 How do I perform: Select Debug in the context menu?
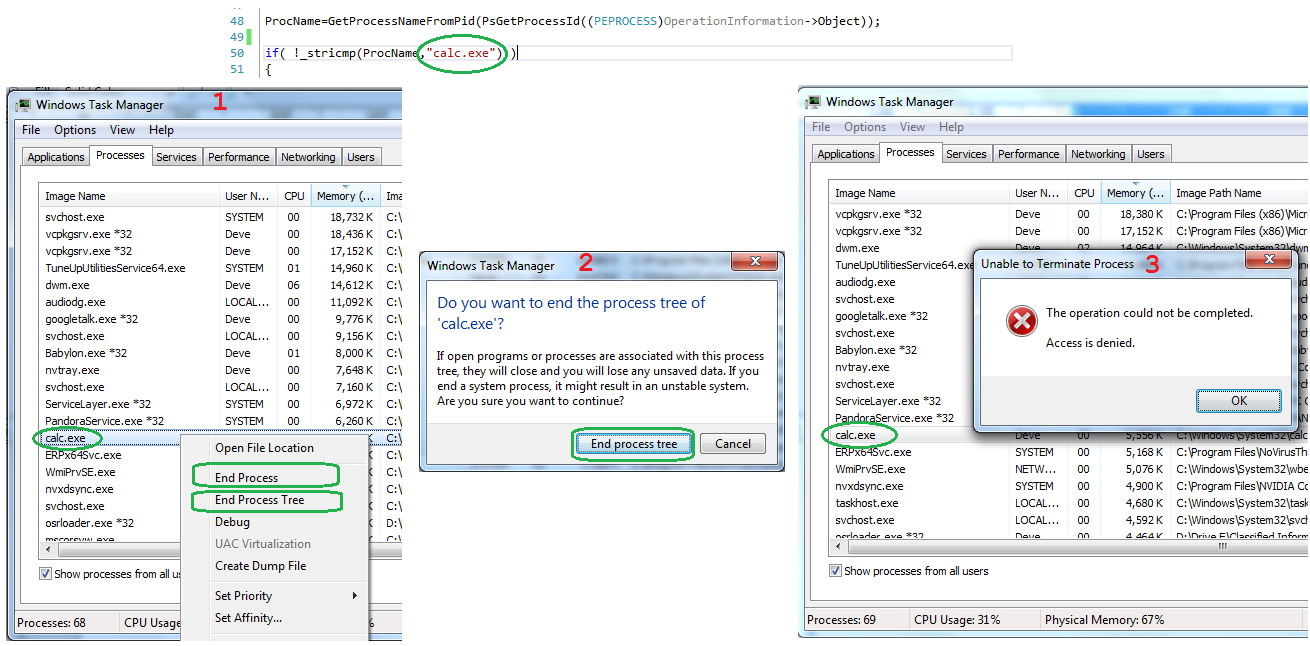(232, 522)
